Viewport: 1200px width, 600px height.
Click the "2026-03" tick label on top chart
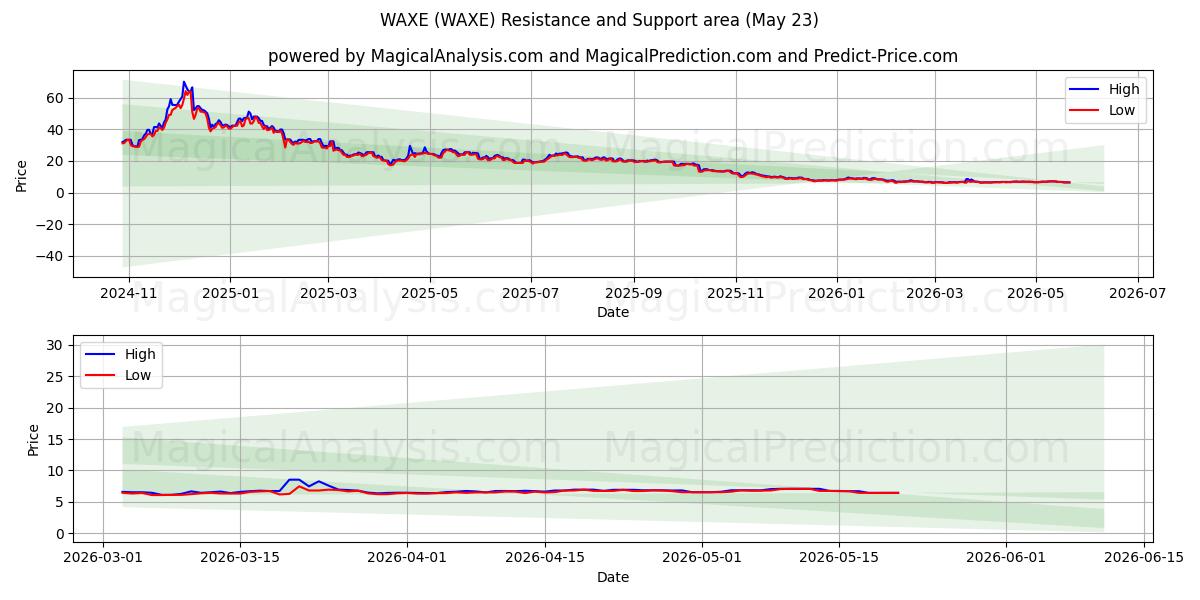[934, 293]
